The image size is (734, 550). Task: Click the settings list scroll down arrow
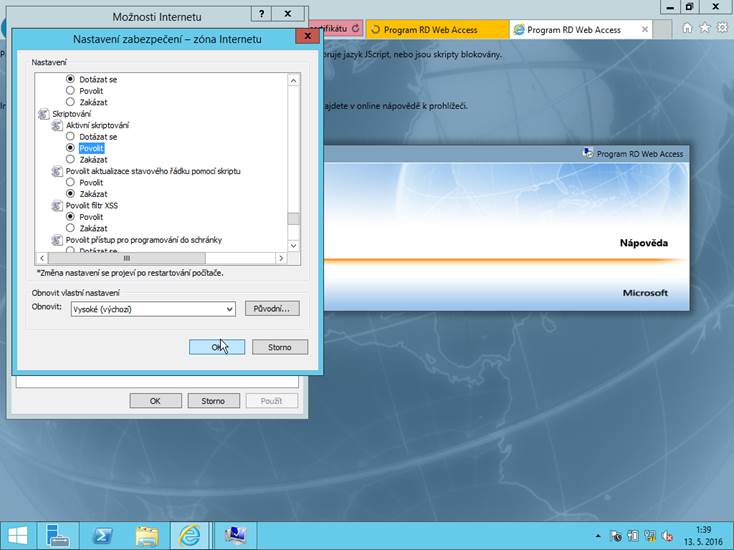294,246
